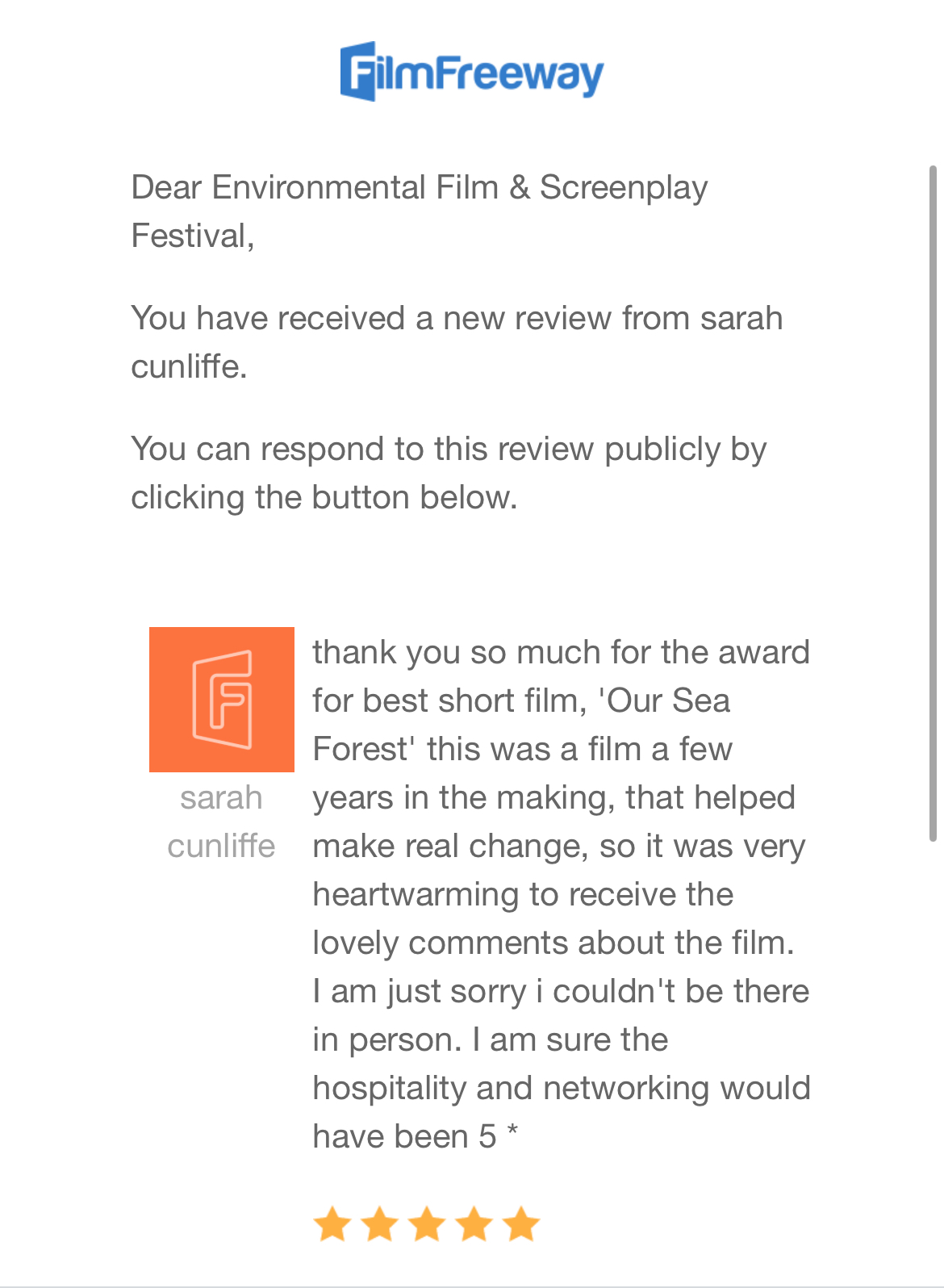The image size is (944, 1288).
Task: Click the first rating star
Action: coord(332,1224)
